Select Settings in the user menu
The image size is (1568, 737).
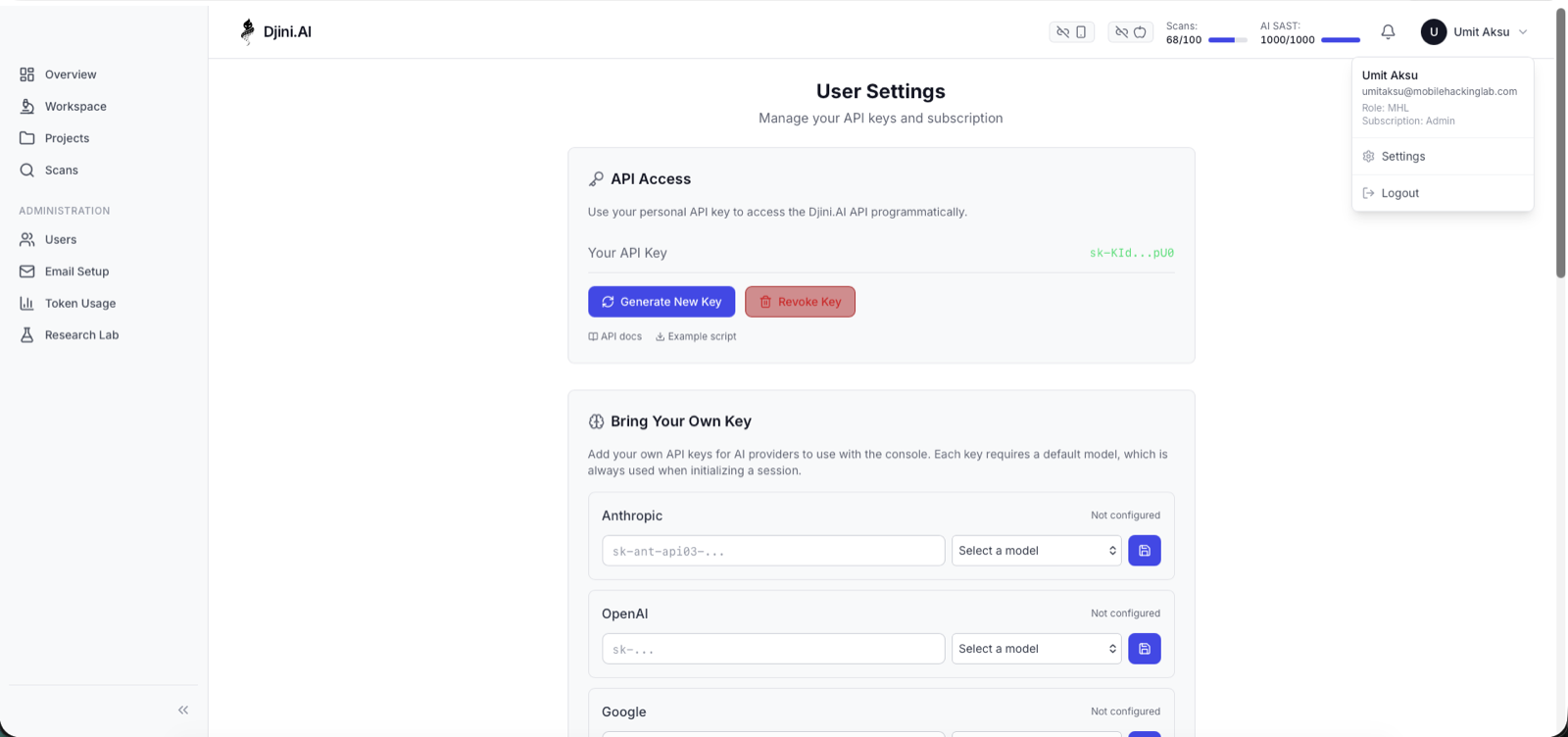[x=1443, y=157]
